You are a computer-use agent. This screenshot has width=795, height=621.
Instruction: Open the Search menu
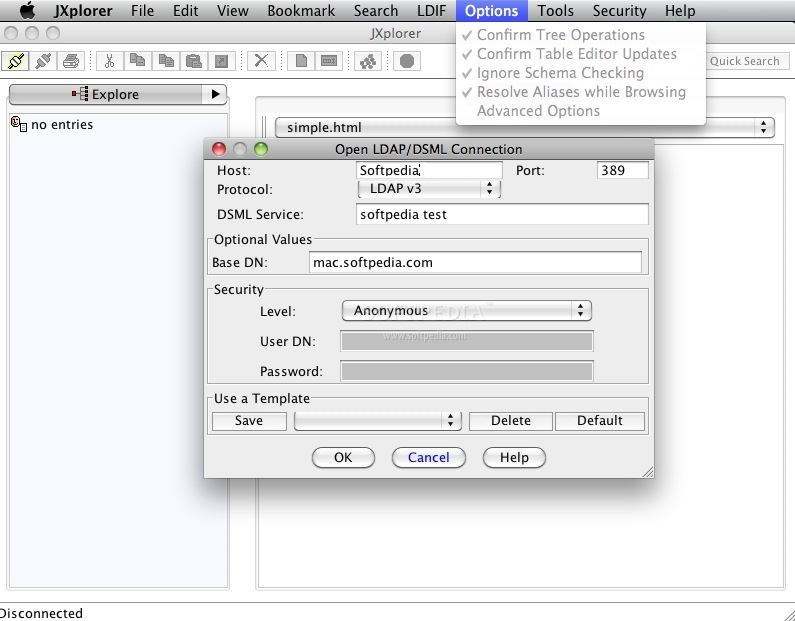pos(376,11)
